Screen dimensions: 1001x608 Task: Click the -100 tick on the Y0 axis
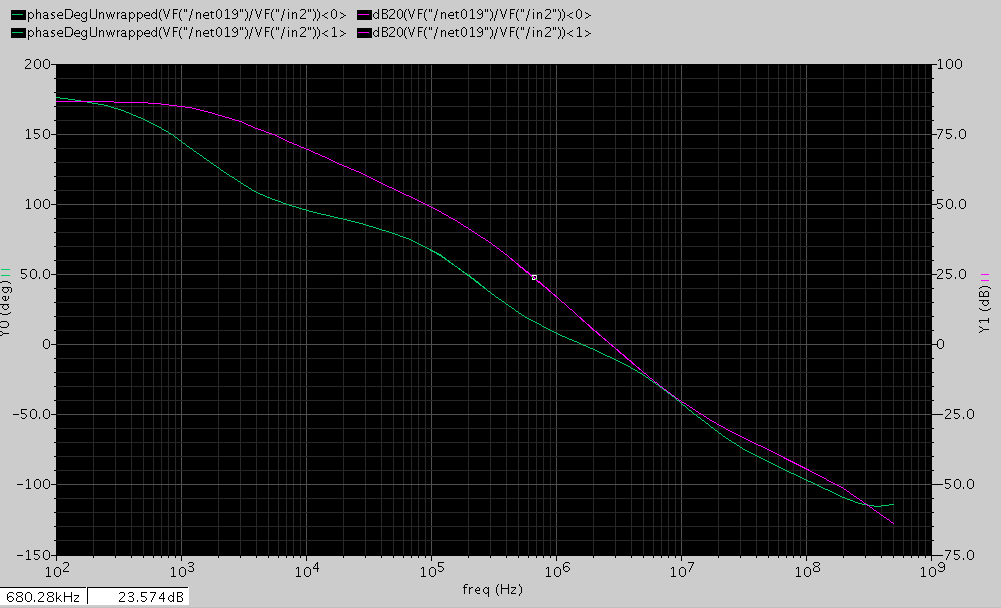click(33, 484)
